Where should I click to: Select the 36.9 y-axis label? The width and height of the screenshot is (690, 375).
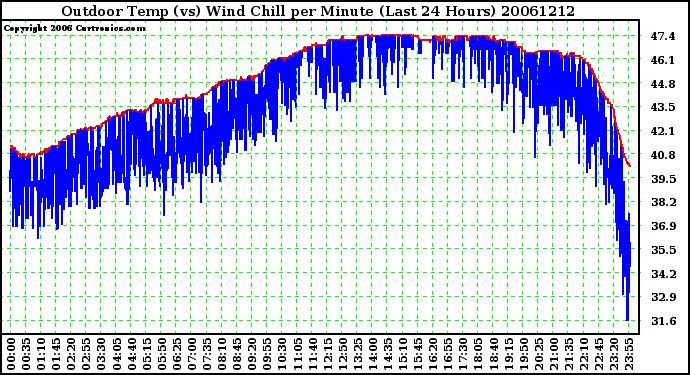(663, 226)
